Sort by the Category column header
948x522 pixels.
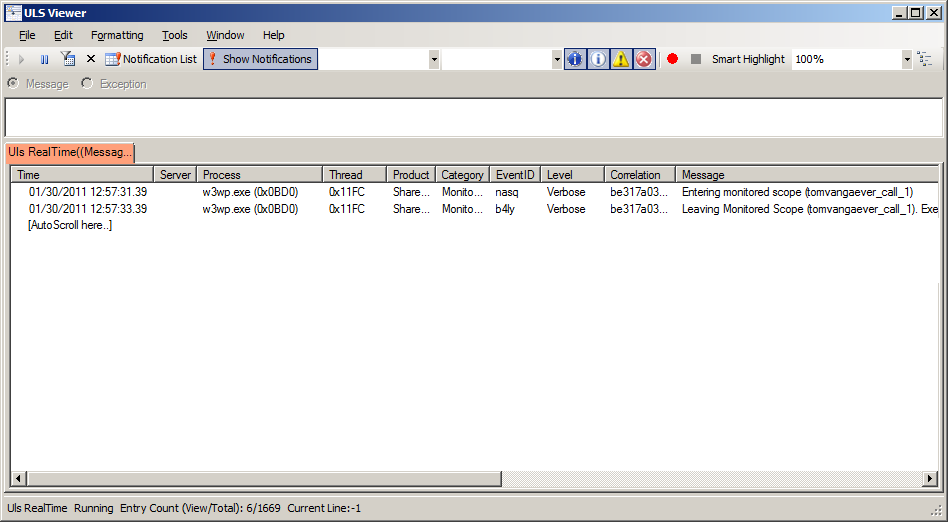tap(463, 175)
